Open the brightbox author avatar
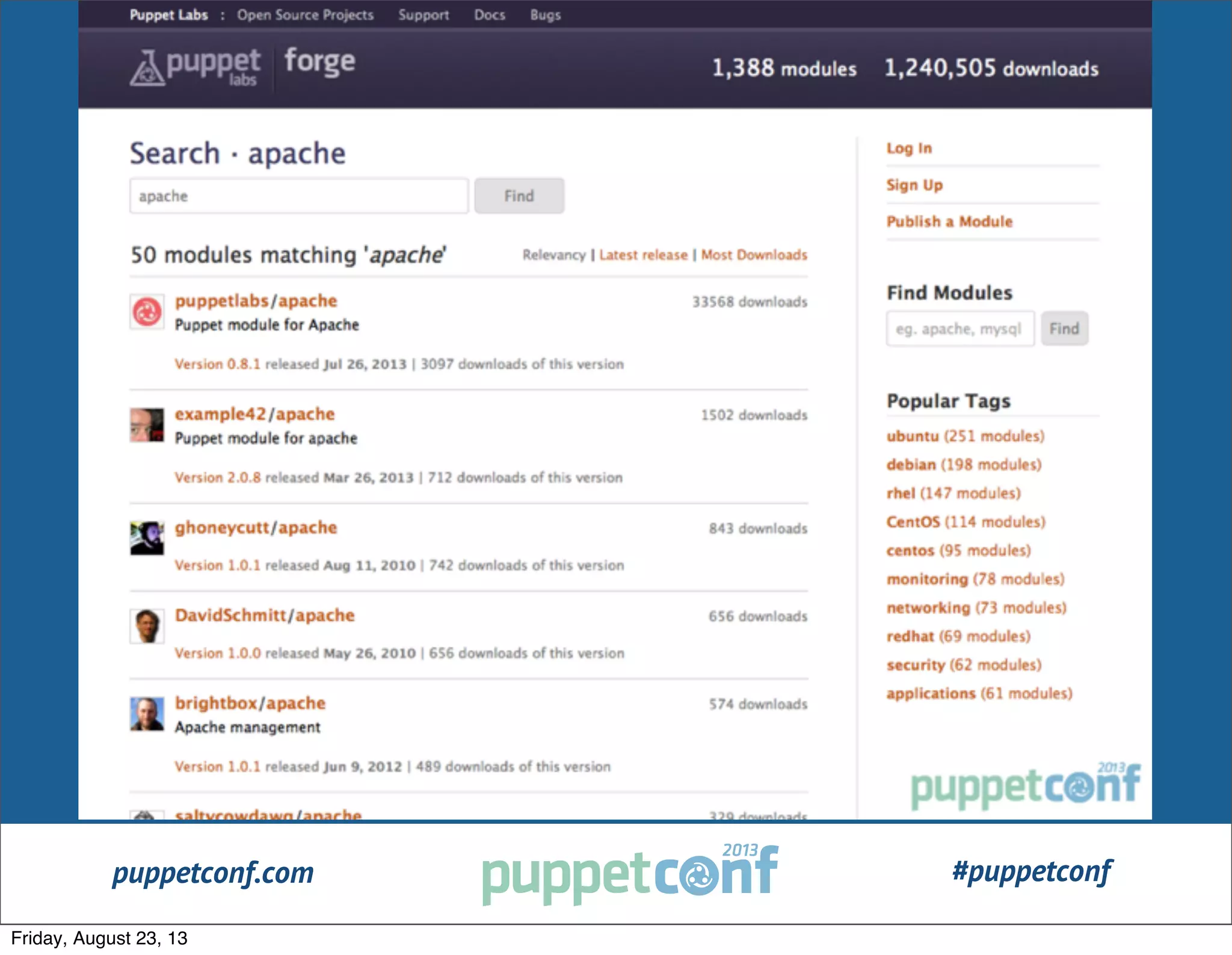Screen dimensions: 1232x955 click(x=147, y=714)
